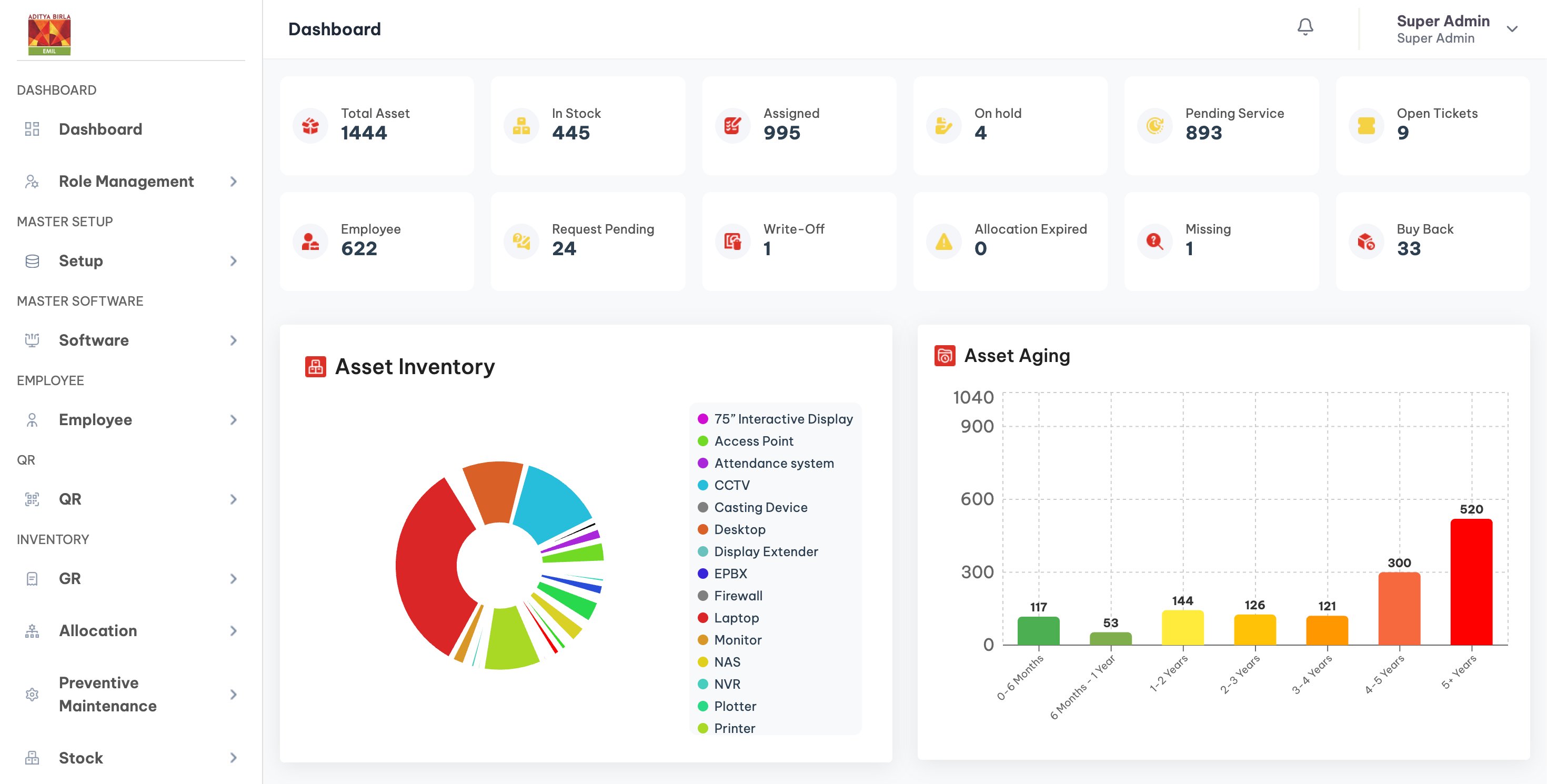1547x784 pixels.
Task: Expand the QR menu chevron
Action: click(234, 499)
